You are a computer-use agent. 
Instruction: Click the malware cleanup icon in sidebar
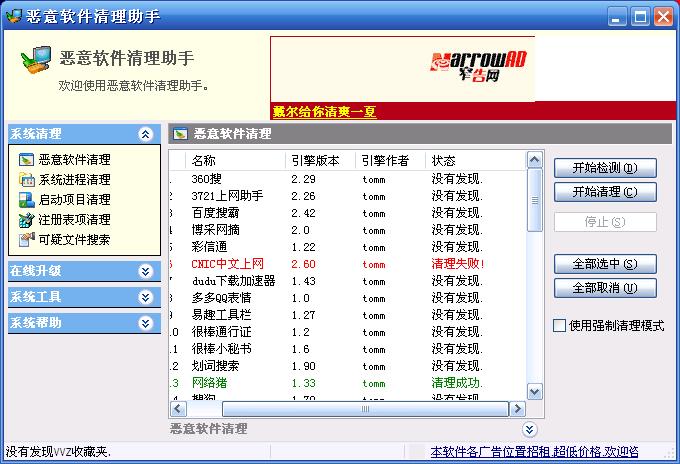[x=26, y=160]
